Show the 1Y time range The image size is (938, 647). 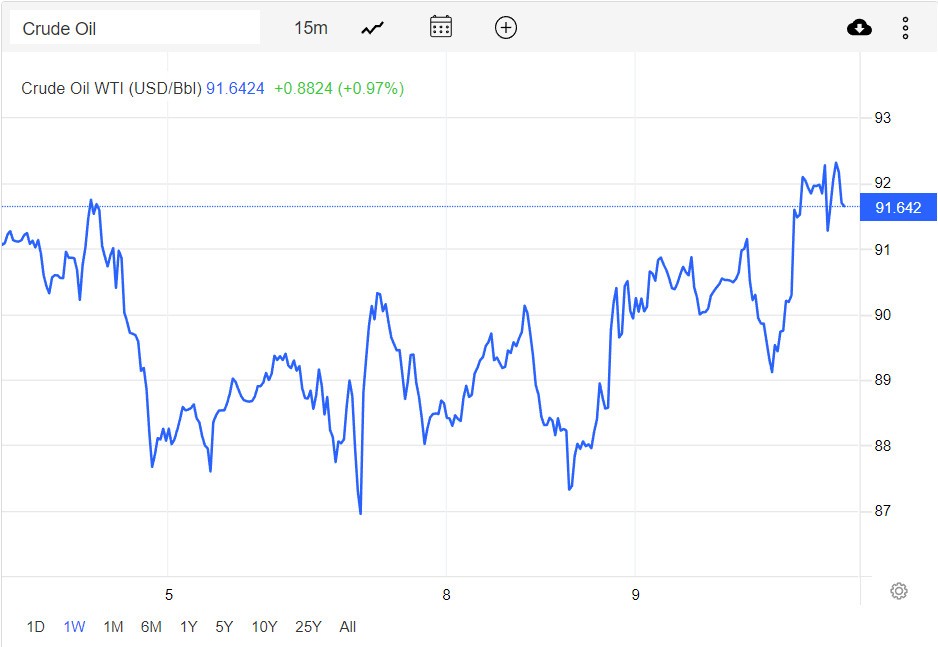[x=188, y=627]
